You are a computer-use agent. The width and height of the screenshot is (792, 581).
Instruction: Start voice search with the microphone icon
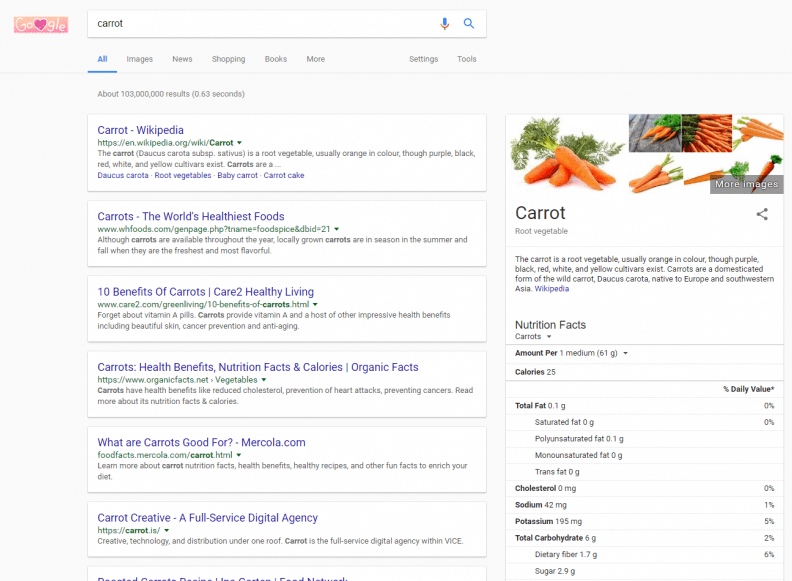point(444,24)
